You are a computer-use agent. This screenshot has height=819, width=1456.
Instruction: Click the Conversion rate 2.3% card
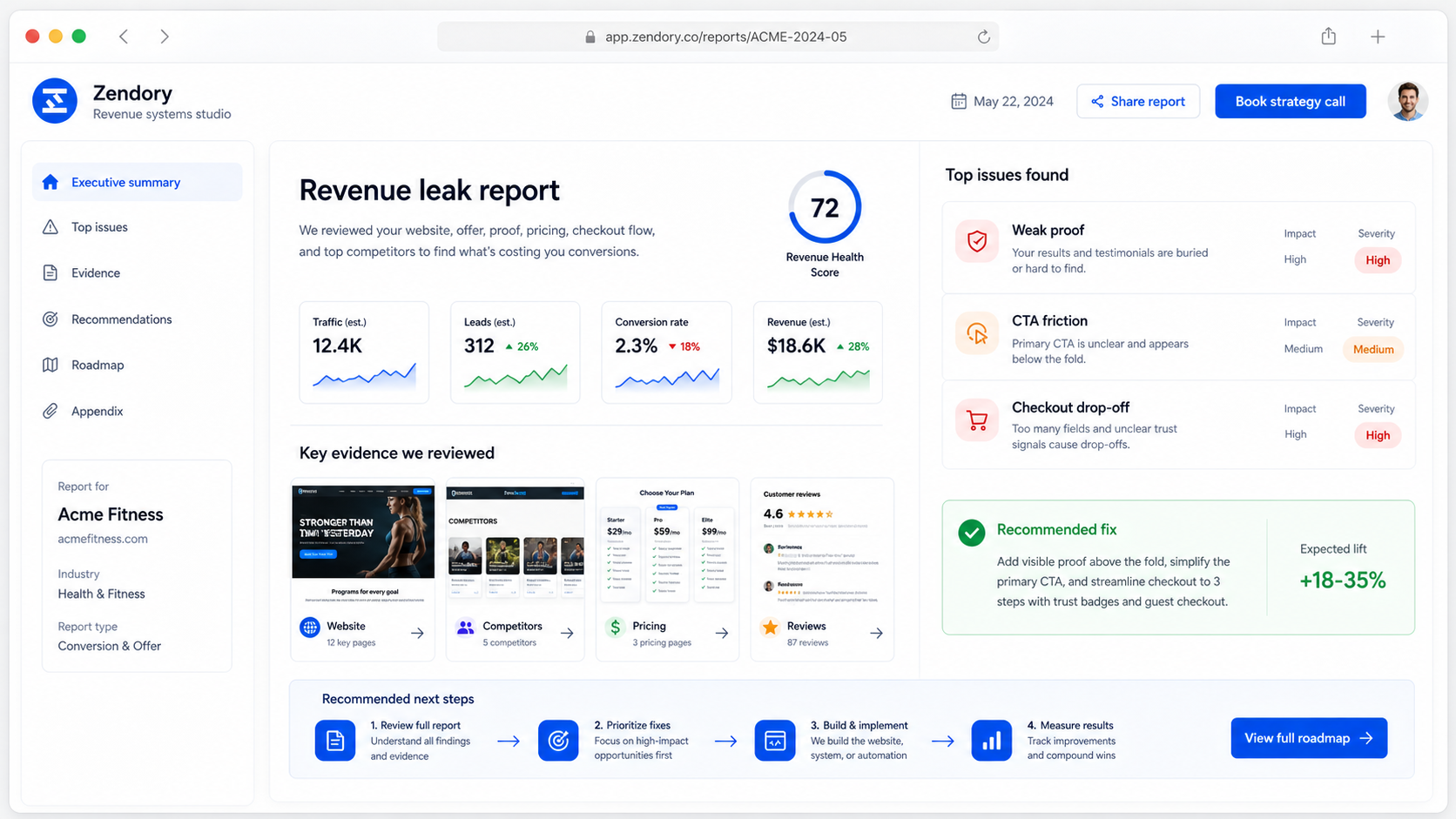(x=666, y=352)
